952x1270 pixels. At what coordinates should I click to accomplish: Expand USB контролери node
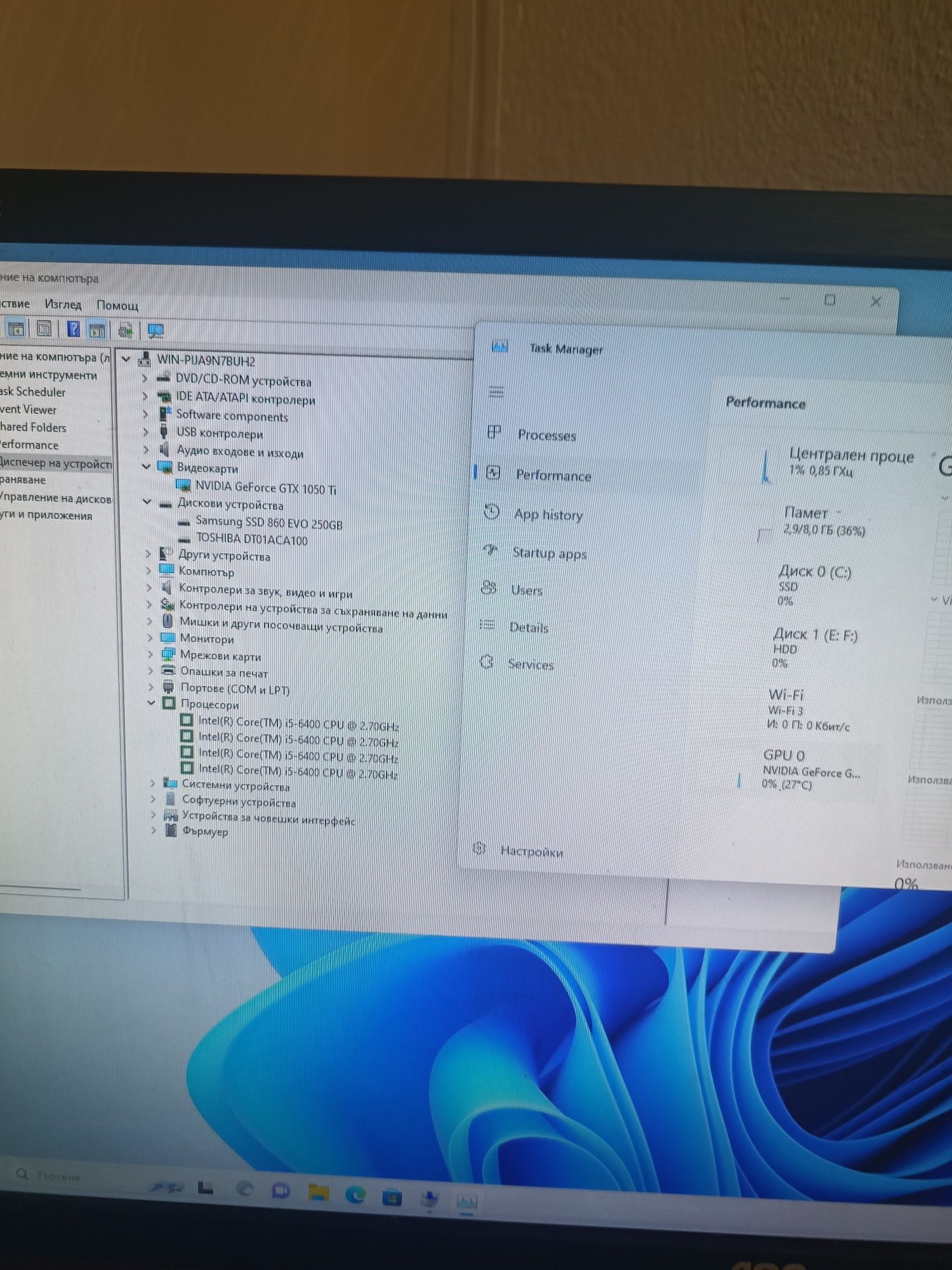point(145,432)
